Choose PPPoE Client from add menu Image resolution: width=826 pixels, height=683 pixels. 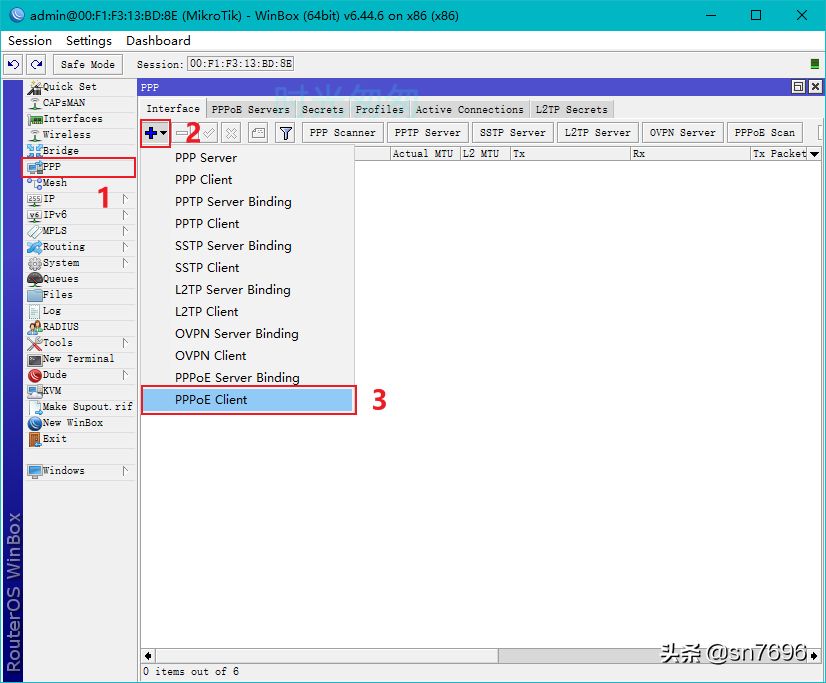click(x=248, y=400)
